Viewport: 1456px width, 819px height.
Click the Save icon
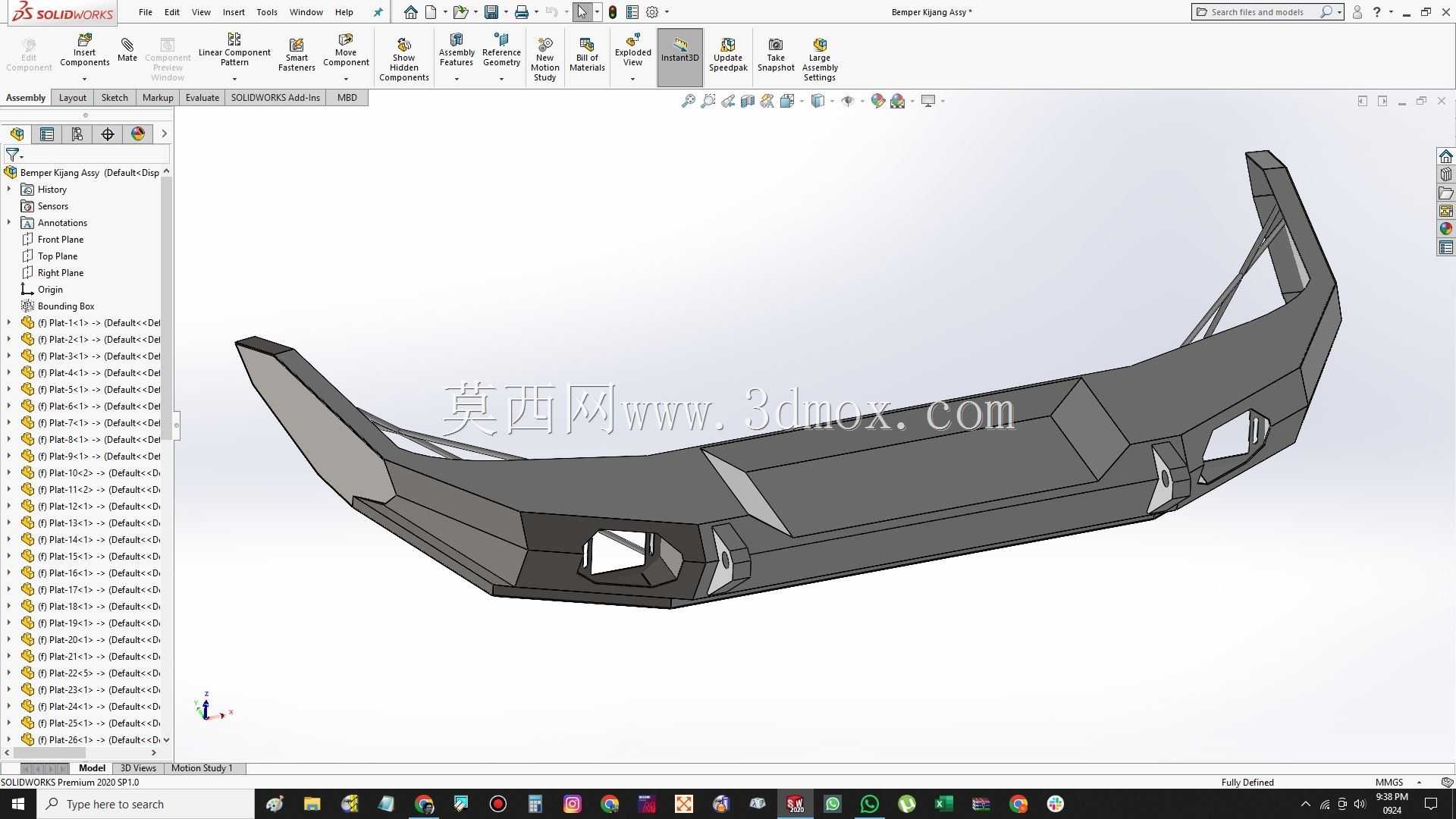(x=491, y=12)
